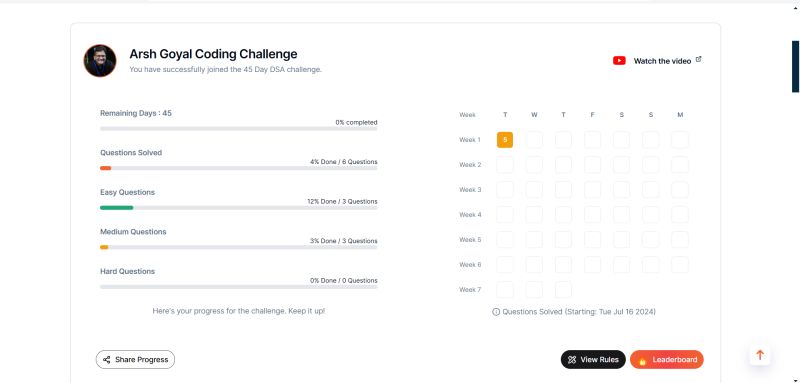Click the info icon next to Questions Solved

[496, 312]
